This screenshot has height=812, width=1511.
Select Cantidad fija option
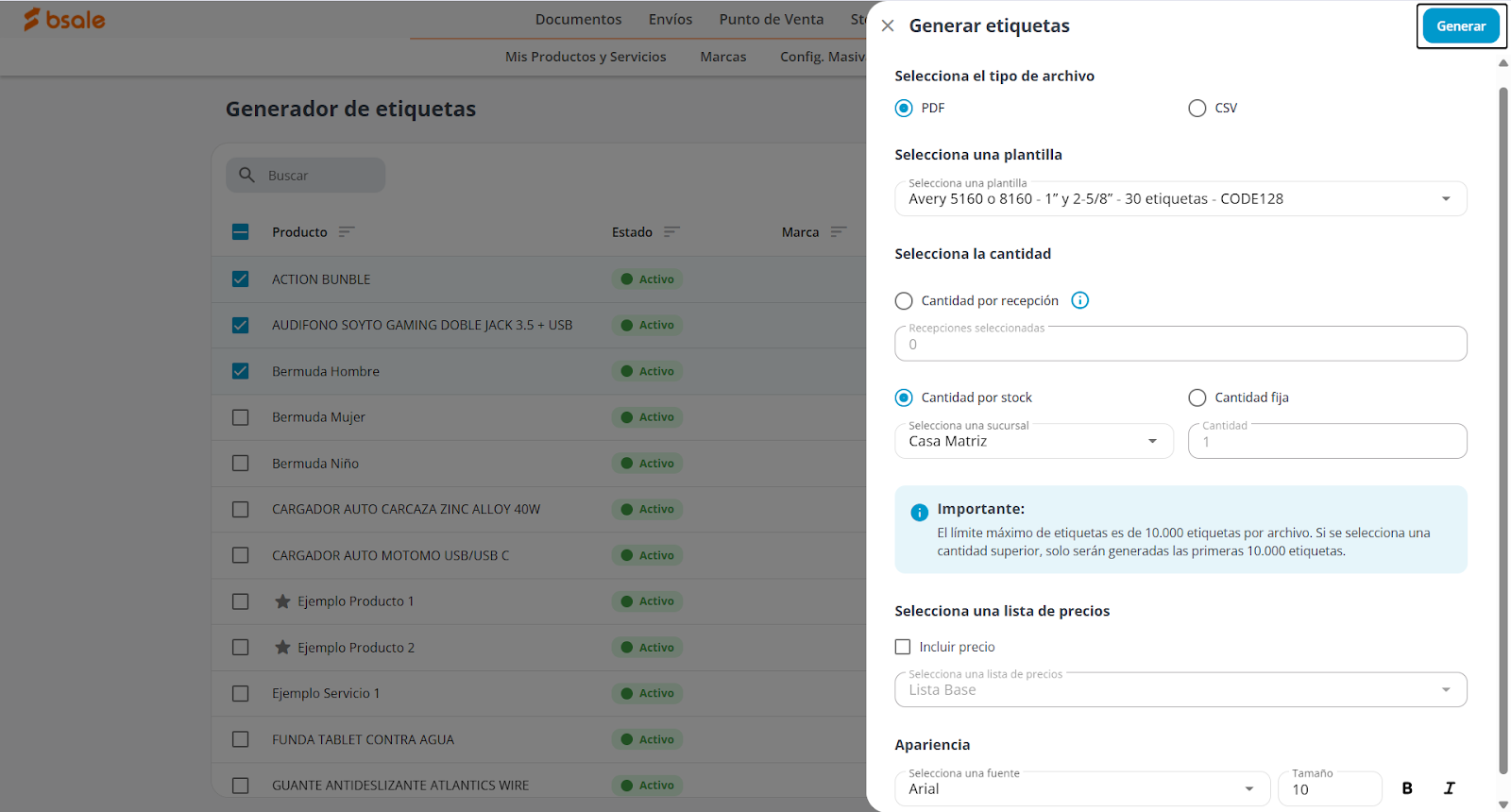click(x=1197, y=398)
